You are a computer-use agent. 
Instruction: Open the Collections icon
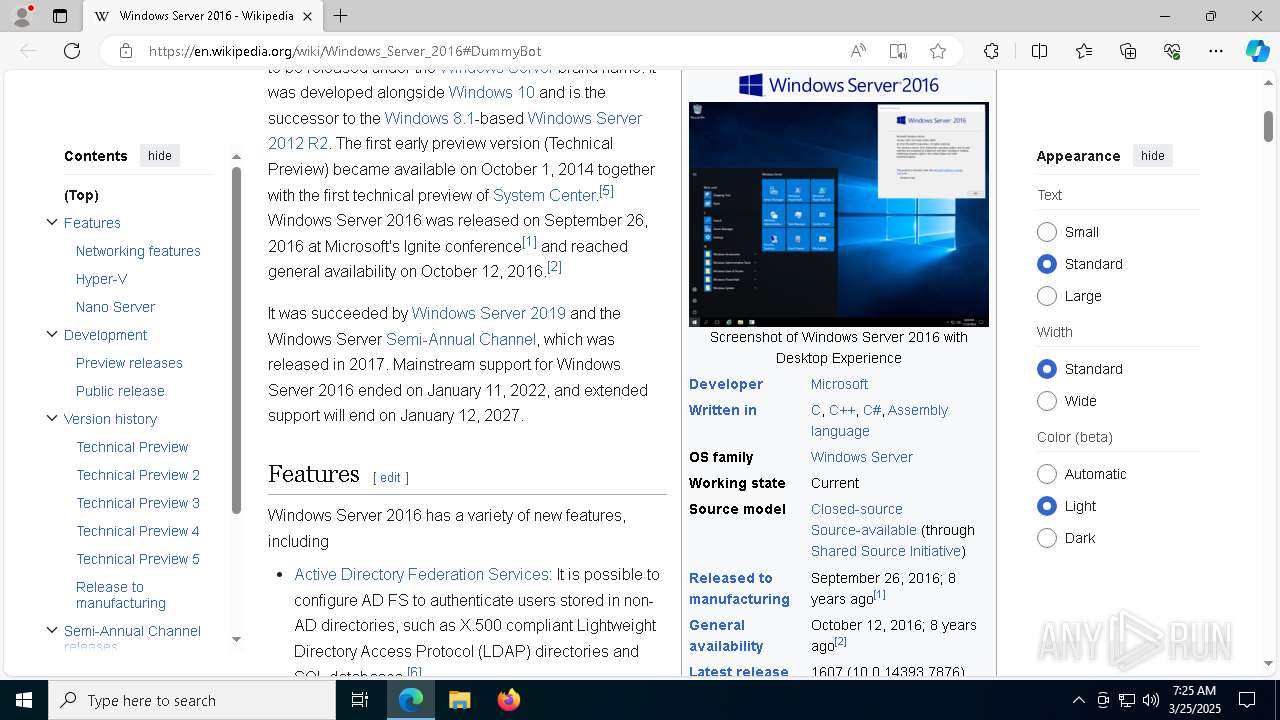click(x=1128, y=51)
